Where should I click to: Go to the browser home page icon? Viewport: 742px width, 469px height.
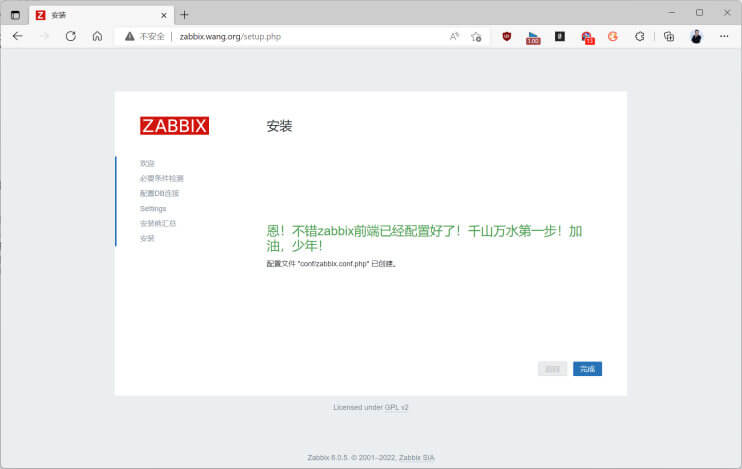(97, 36)
